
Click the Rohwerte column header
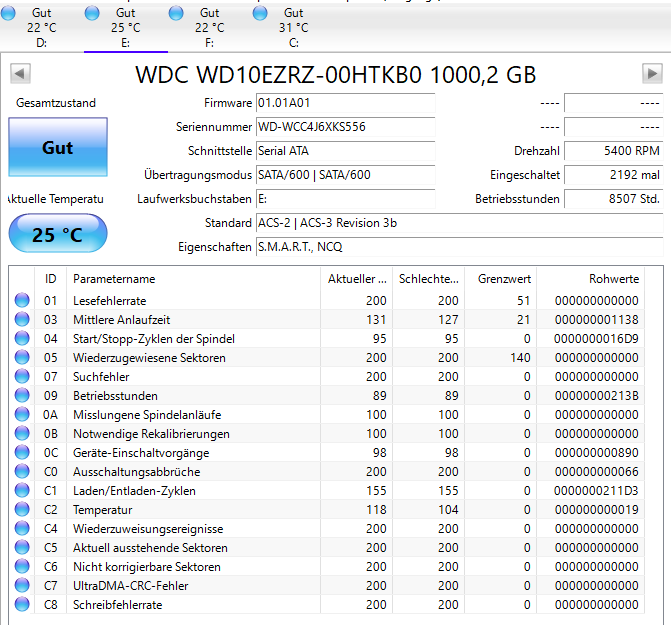(x=591, y=279)
